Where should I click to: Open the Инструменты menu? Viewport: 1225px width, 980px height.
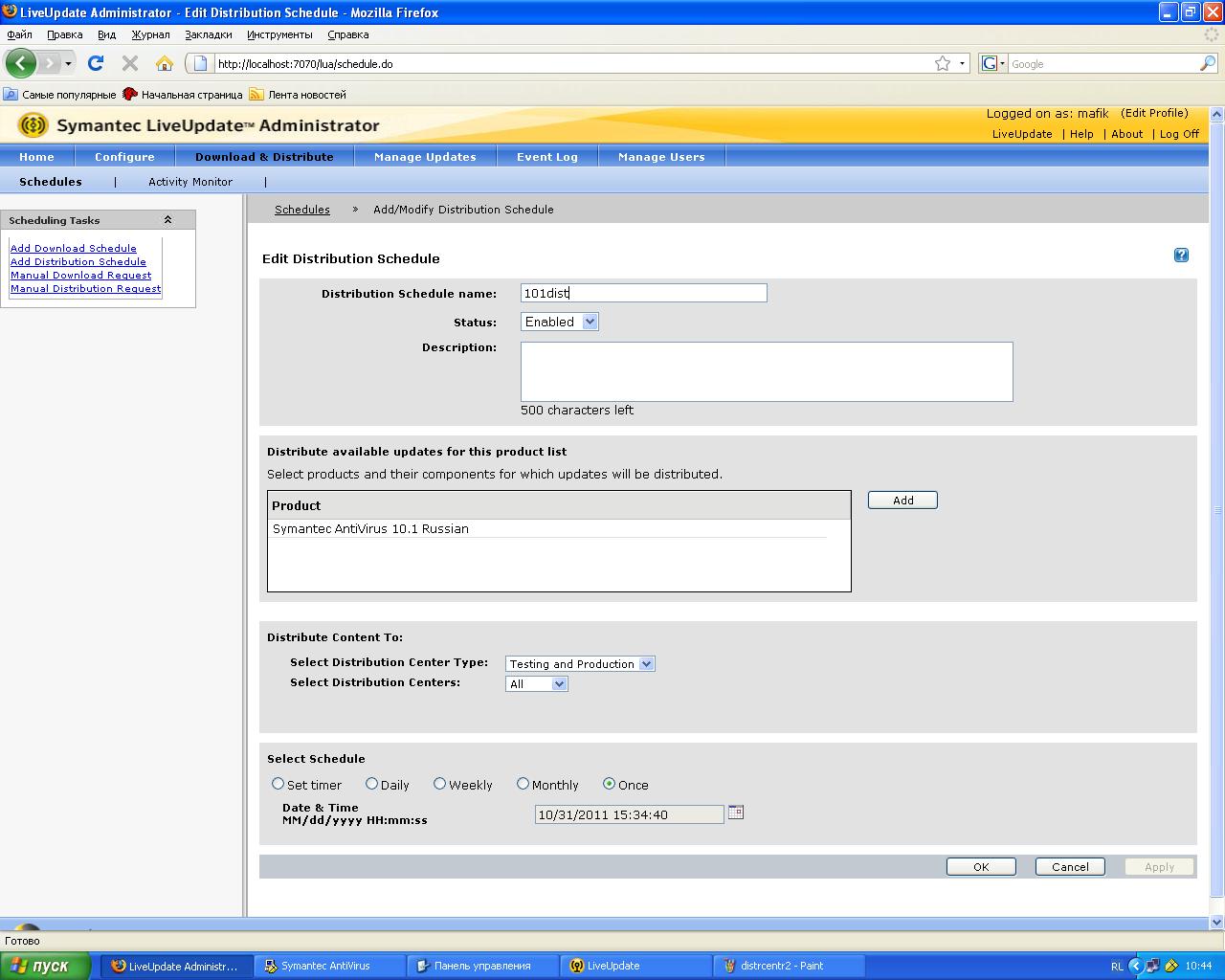tap(279, 34)
